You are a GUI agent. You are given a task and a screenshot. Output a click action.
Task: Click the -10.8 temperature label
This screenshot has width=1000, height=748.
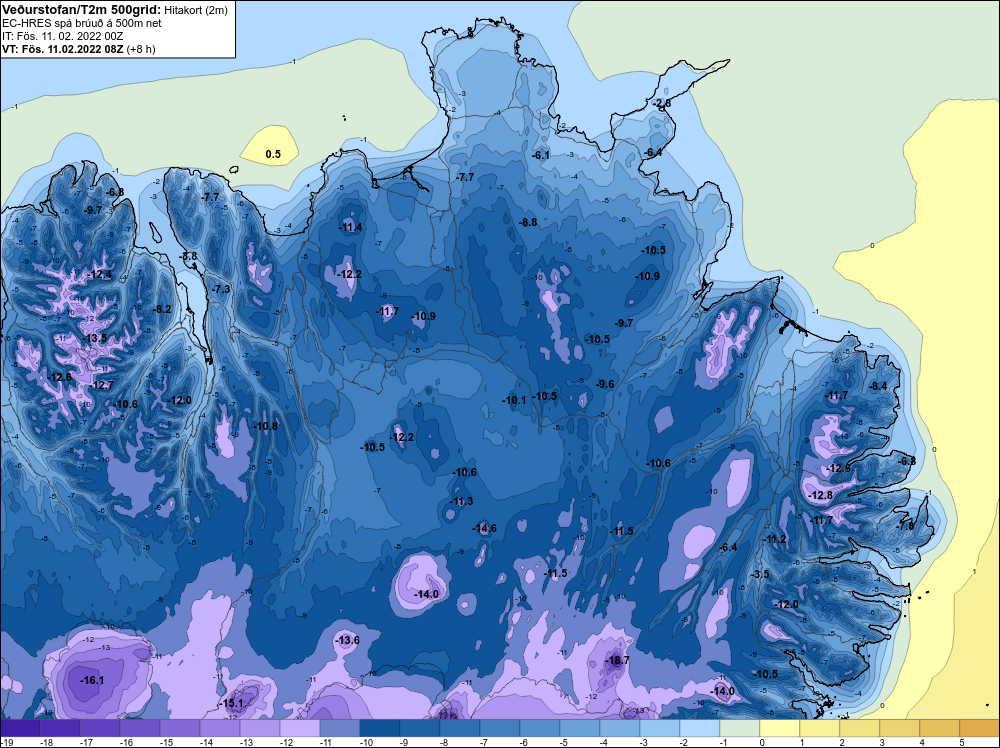tap(266, 426)
